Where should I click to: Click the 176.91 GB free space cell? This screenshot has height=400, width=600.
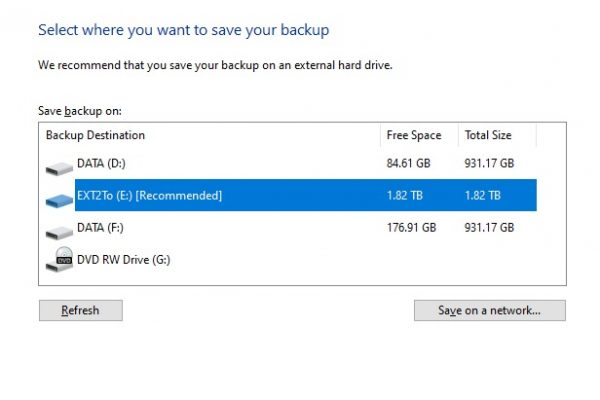pos(411,228)
